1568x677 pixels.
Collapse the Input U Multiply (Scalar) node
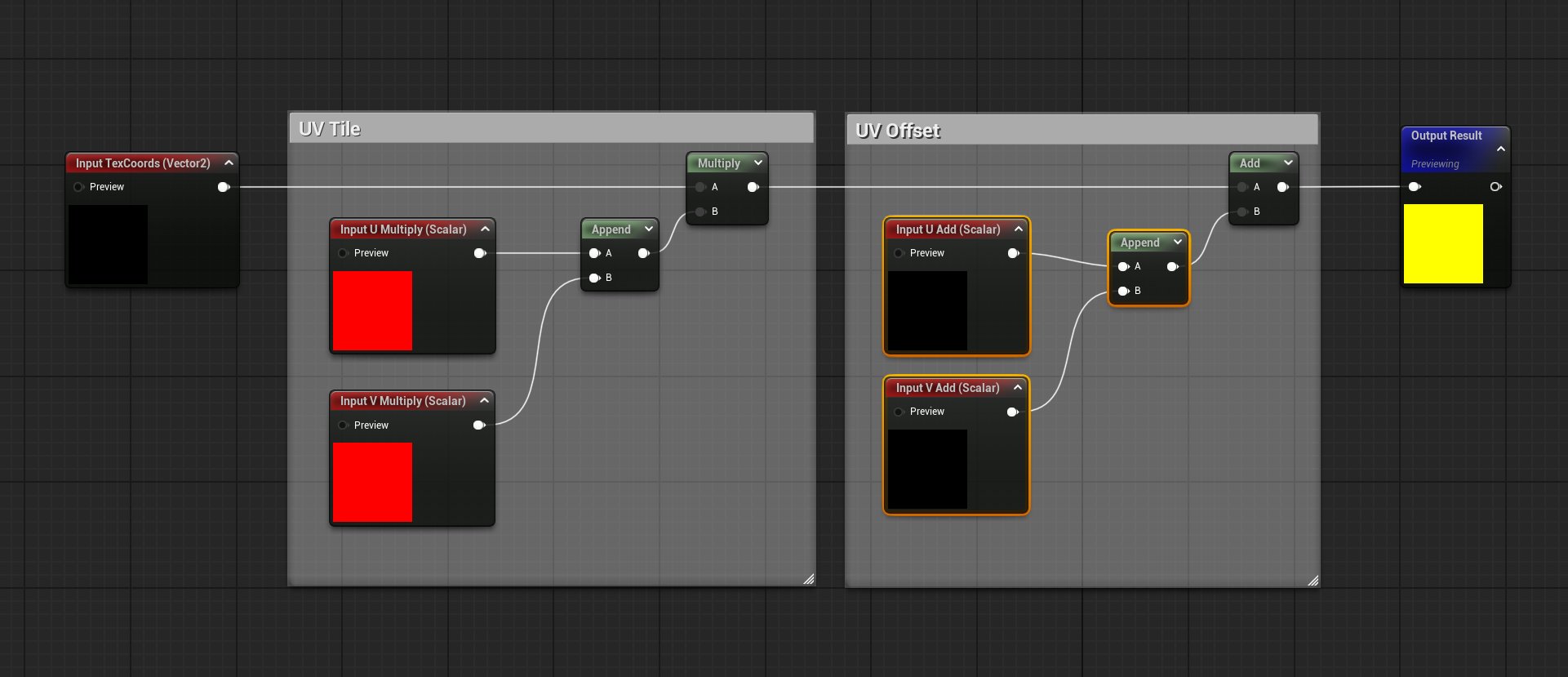(x=485, y=229)
